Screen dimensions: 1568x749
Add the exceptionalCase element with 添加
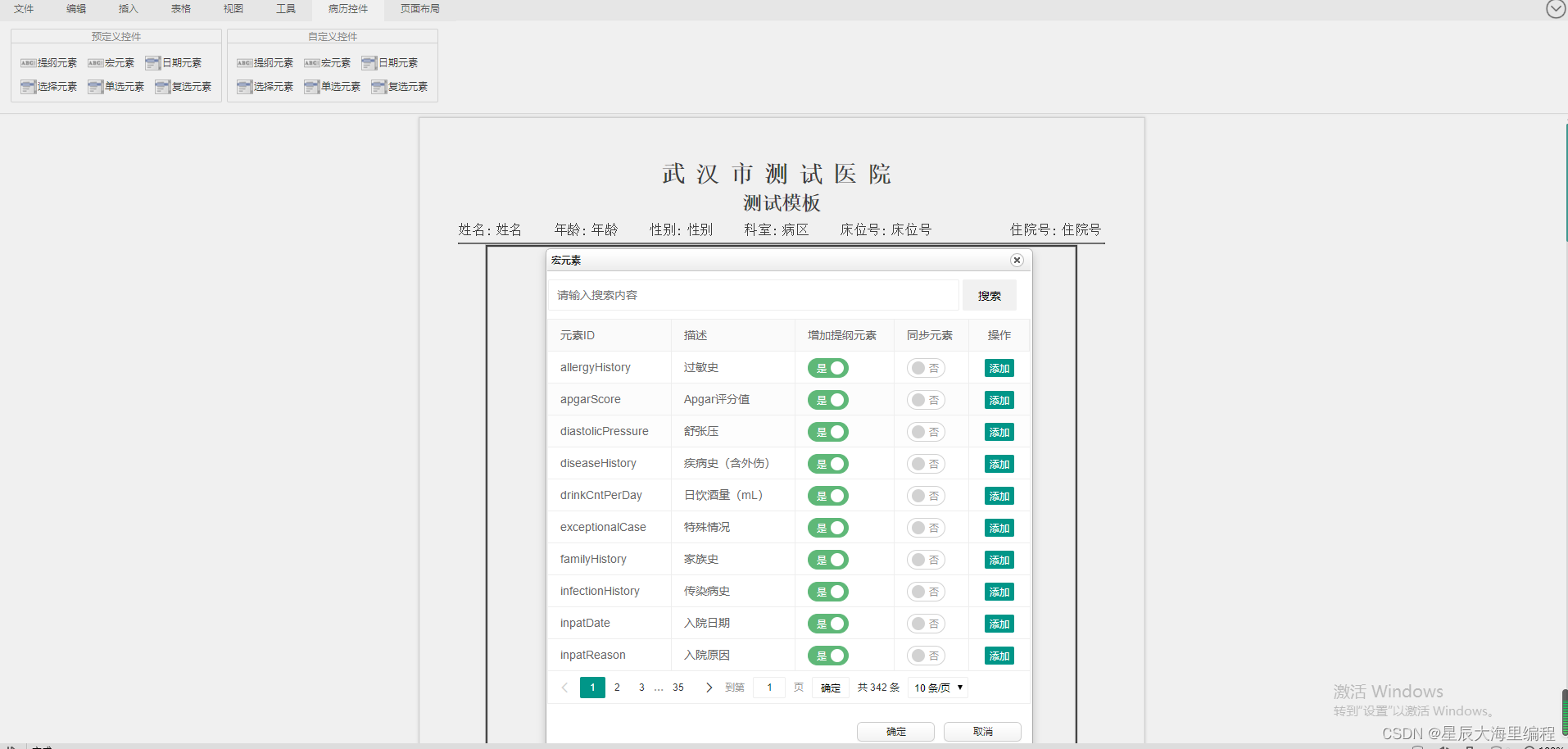[999, 528]
